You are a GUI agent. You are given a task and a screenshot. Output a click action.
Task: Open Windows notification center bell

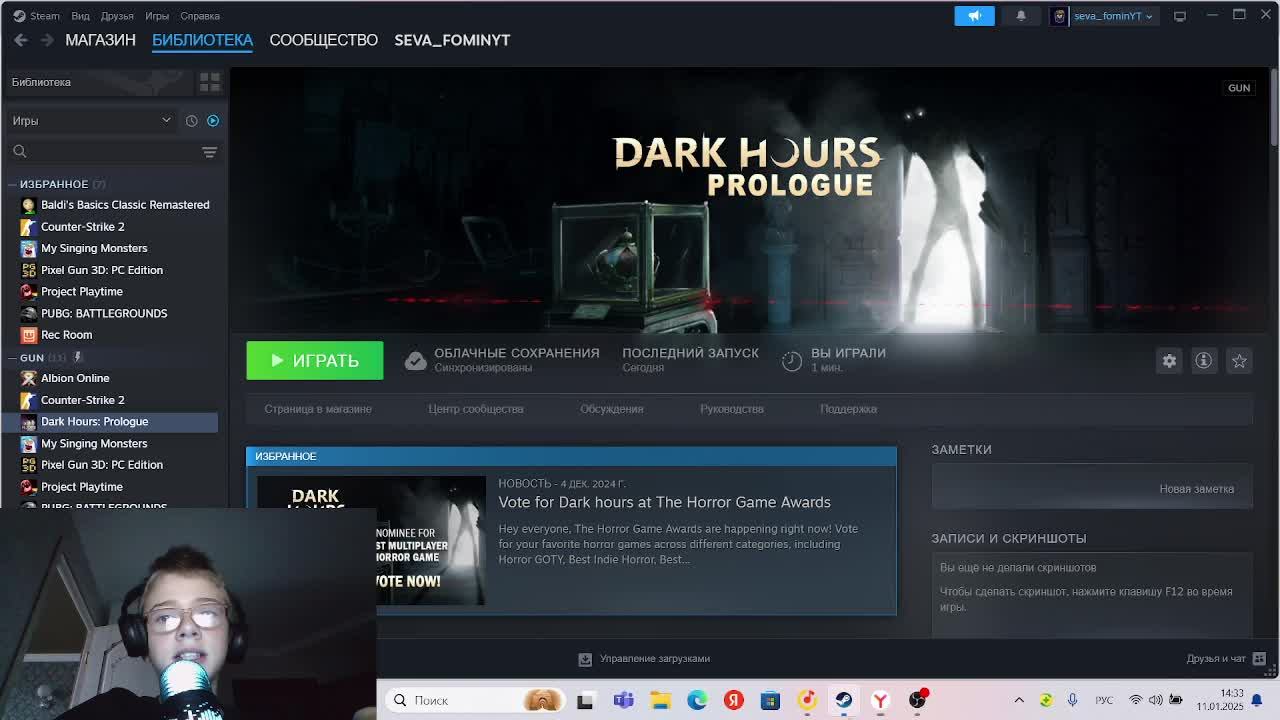1257,700
